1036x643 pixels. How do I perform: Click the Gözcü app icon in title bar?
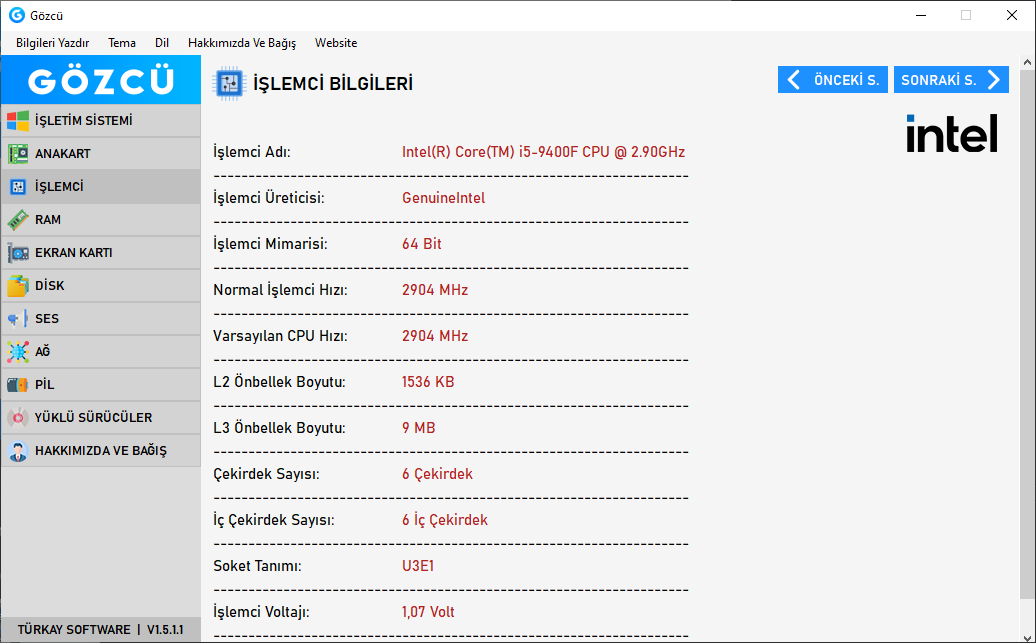pos(17,15)
